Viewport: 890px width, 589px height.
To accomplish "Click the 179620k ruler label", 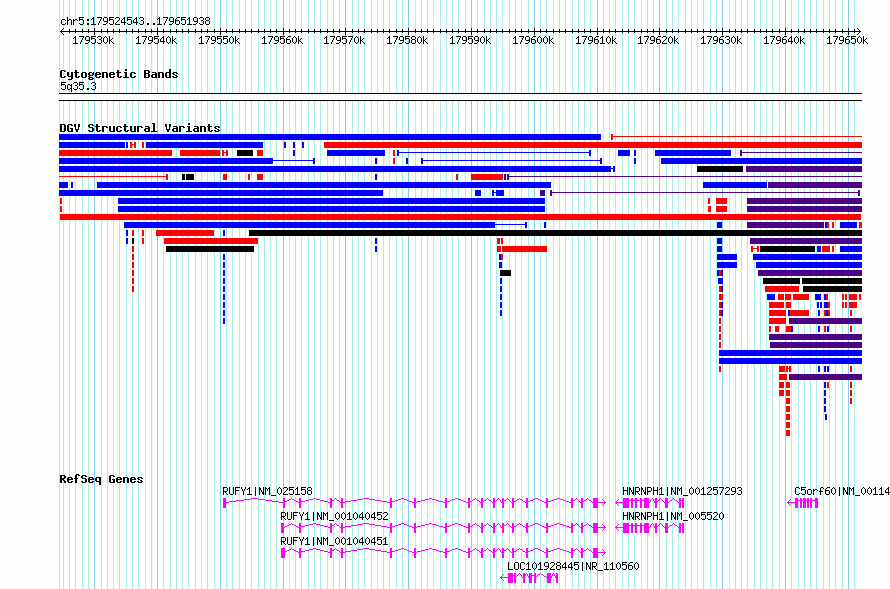I will pyautogui.click(x=658, y=40).
